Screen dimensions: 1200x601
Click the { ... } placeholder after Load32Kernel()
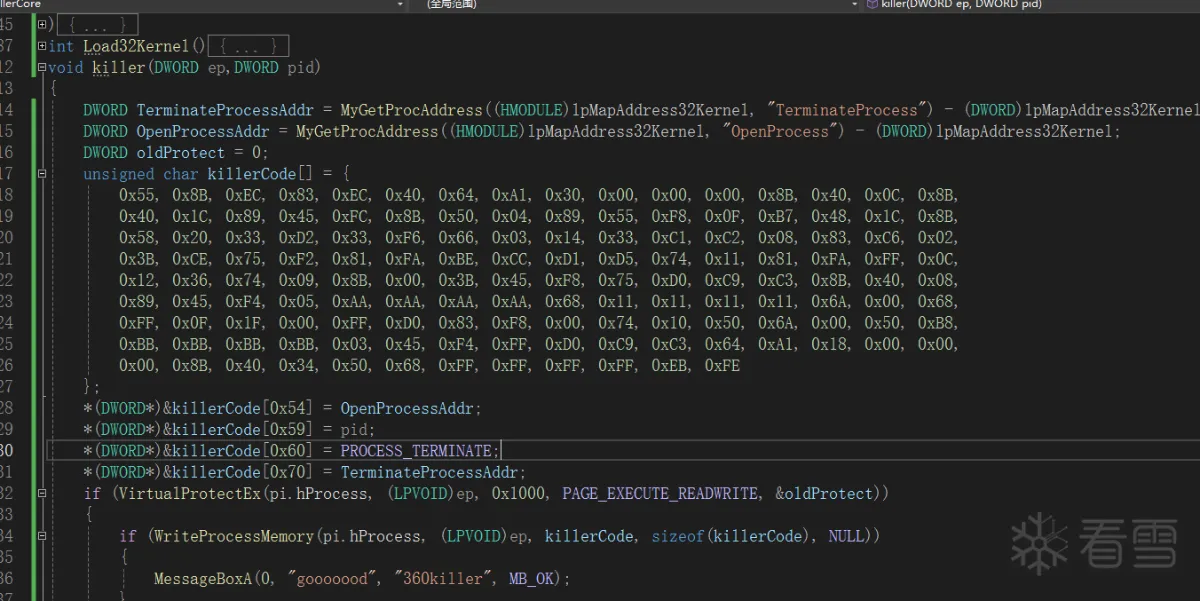250,46
